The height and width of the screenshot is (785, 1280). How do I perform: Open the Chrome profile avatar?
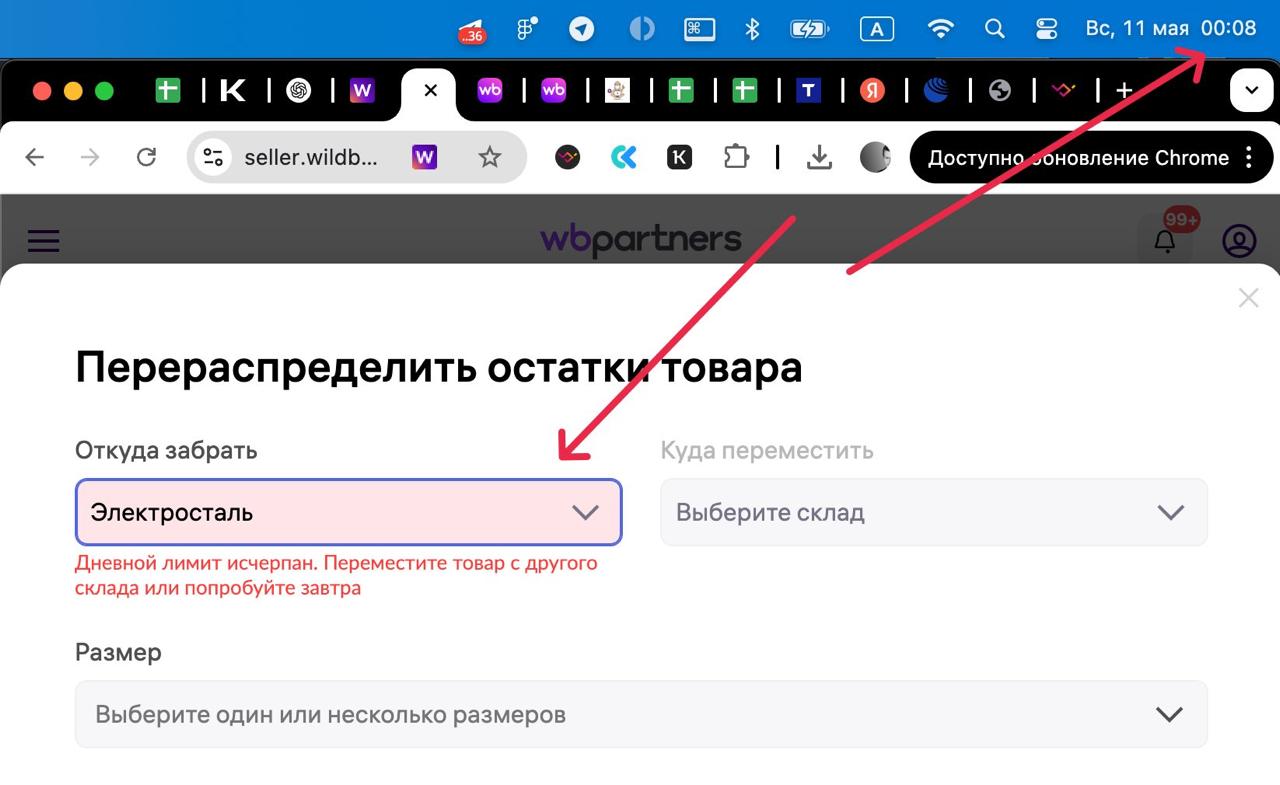point(875,157)
